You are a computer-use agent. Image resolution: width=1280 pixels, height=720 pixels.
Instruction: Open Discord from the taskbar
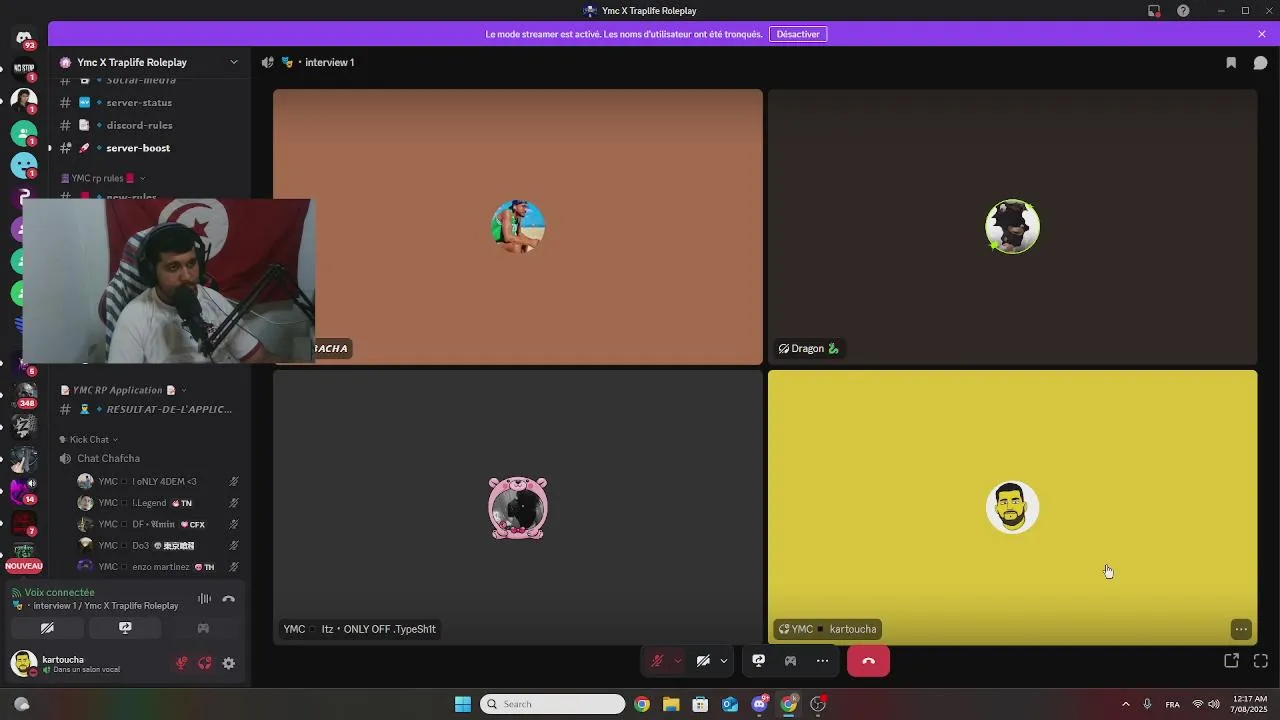tap(759, 704)
